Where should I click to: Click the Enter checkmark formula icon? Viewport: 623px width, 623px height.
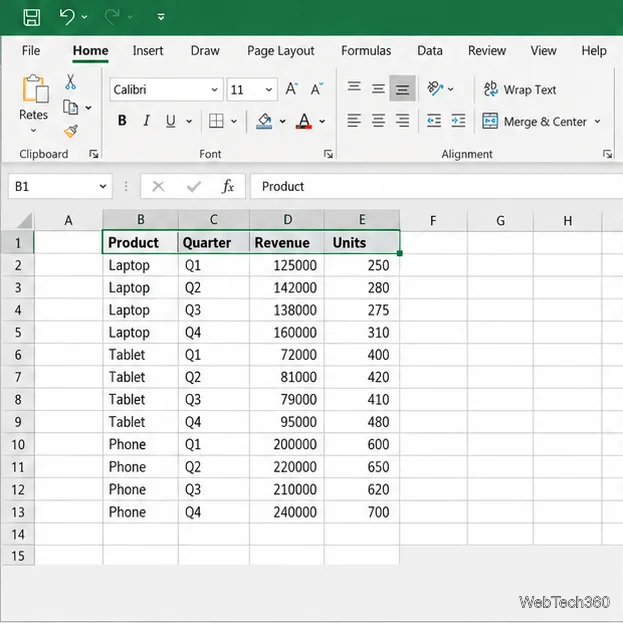coord(193,186)
